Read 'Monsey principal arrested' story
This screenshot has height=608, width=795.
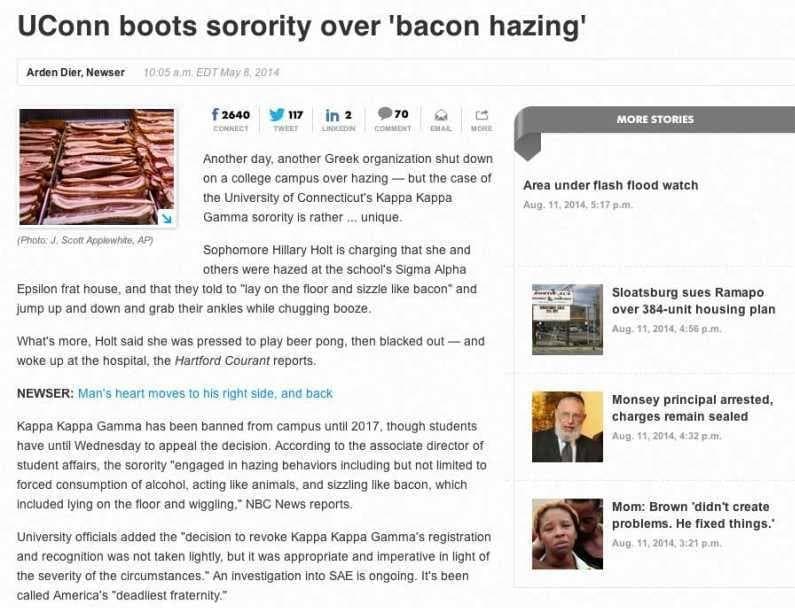691,408
